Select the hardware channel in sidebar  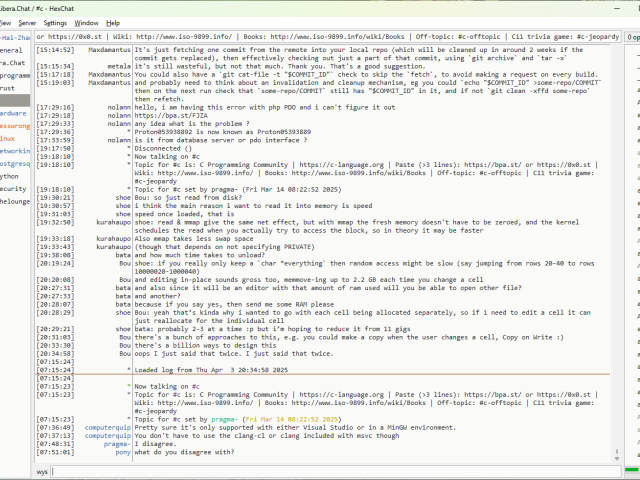pos(13,114)
